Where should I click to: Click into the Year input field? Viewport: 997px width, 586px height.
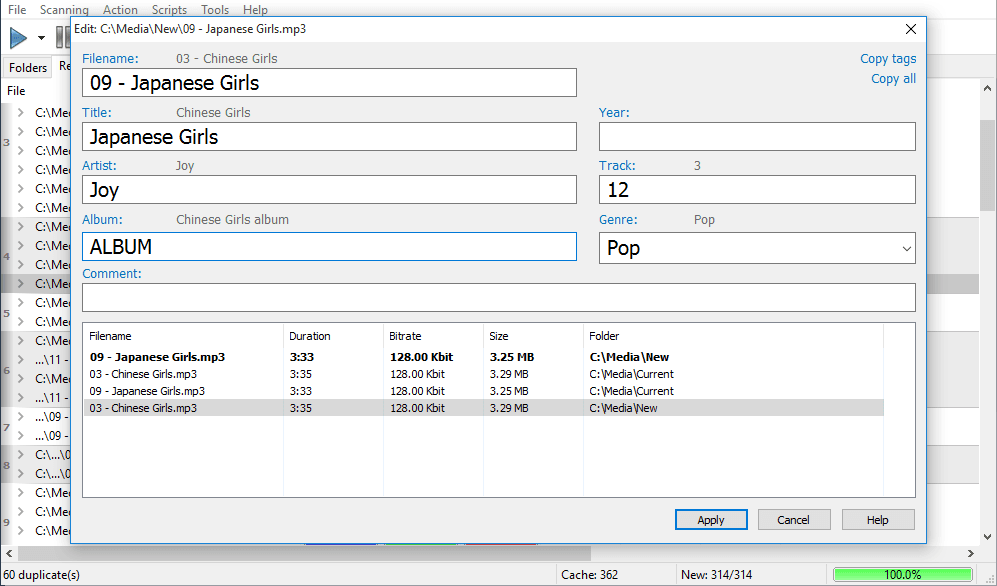tap(757, 137)
